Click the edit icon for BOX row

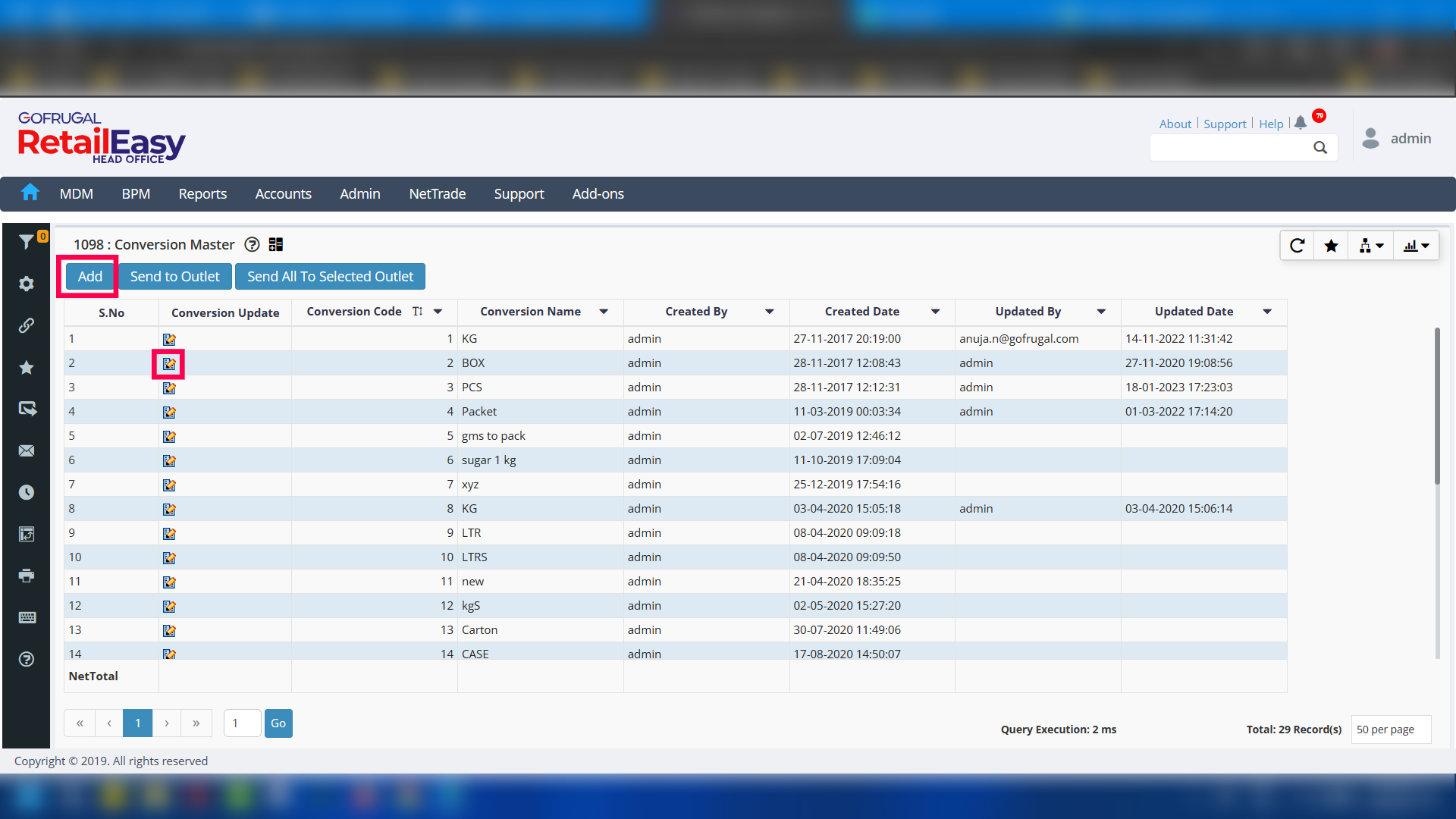[x=169, y=364]
